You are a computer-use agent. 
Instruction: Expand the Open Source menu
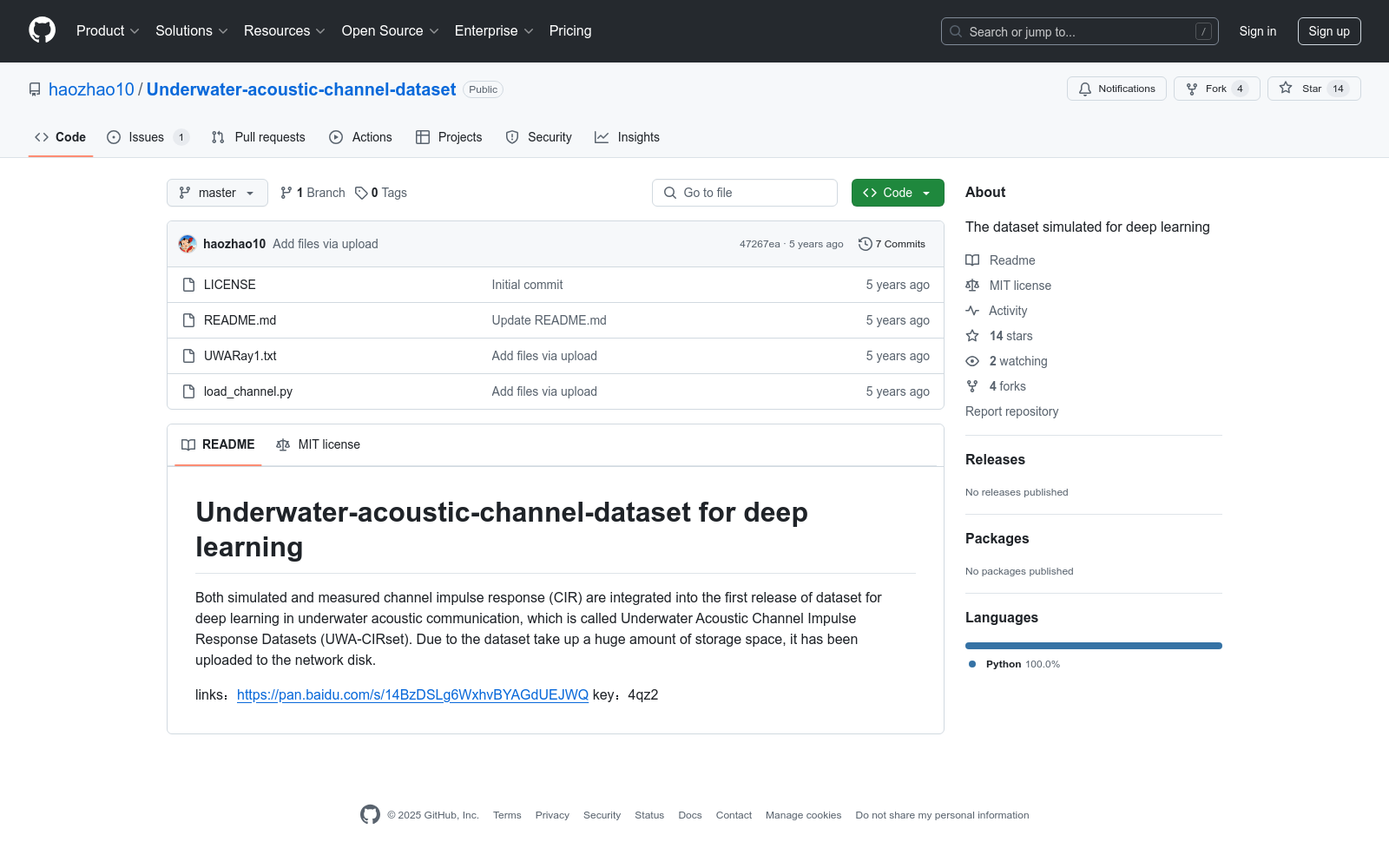click(391, 30)
